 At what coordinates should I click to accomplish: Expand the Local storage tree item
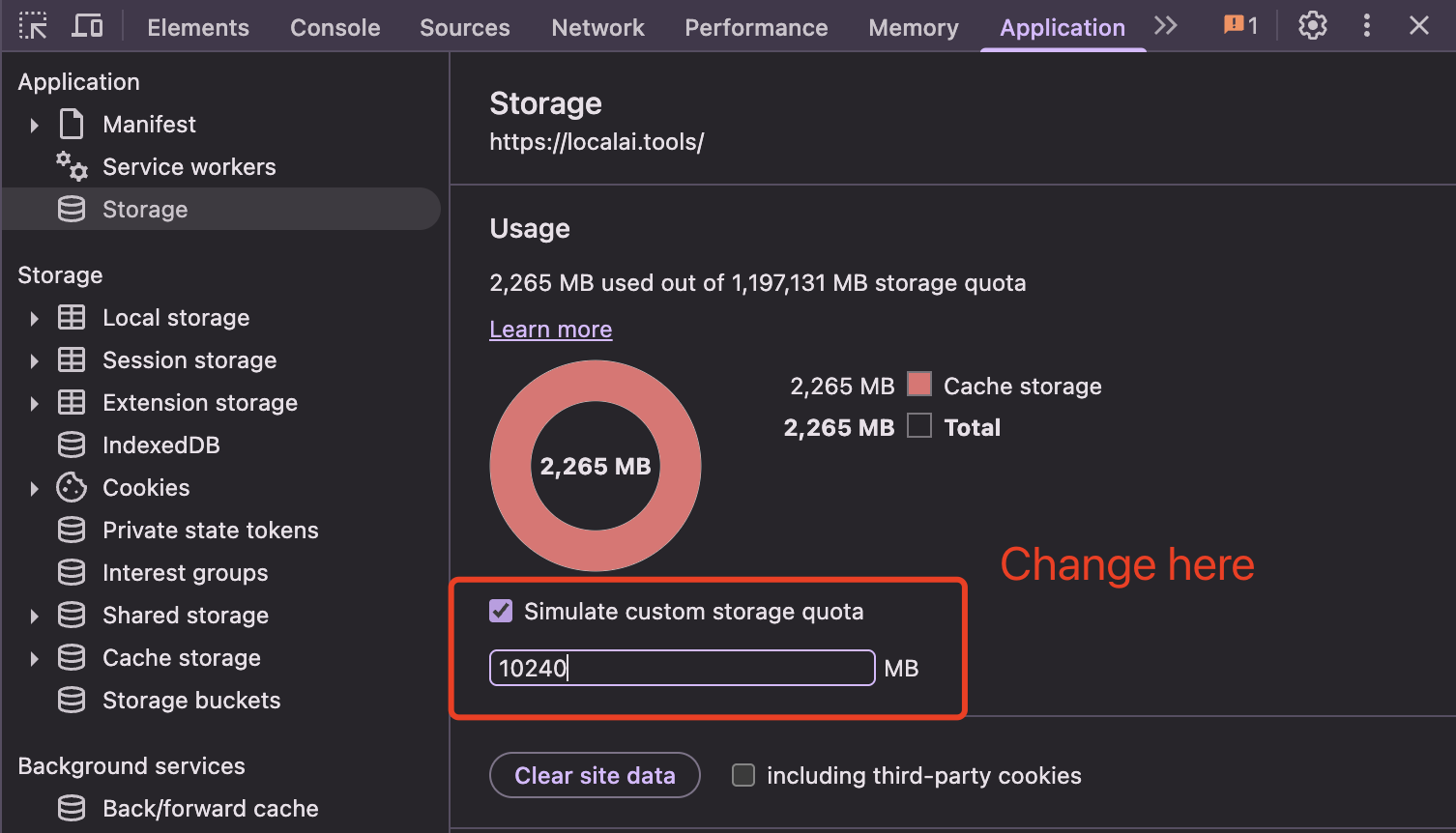34,317
